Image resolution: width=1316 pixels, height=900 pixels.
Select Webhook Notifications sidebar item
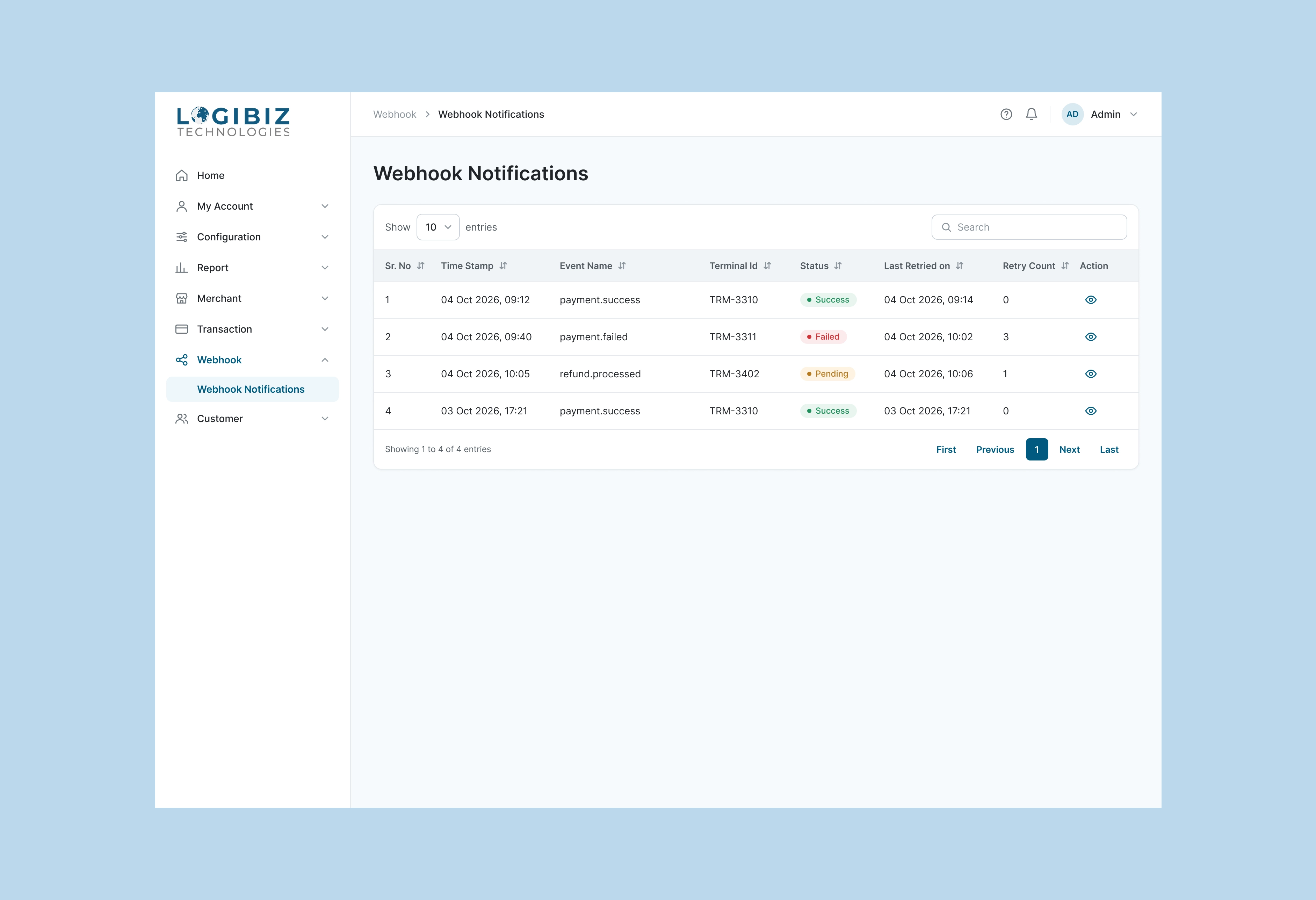253,390
